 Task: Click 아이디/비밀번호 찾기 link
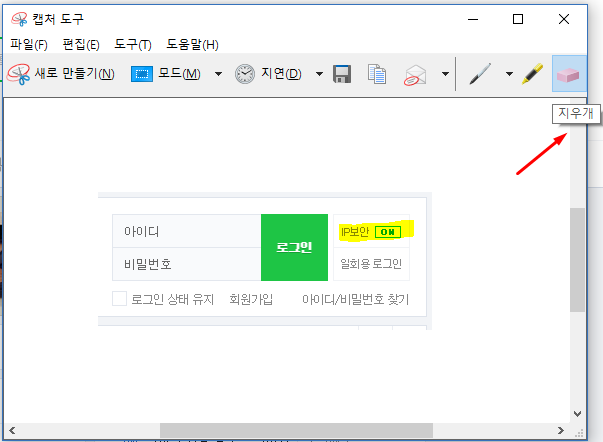356,299
